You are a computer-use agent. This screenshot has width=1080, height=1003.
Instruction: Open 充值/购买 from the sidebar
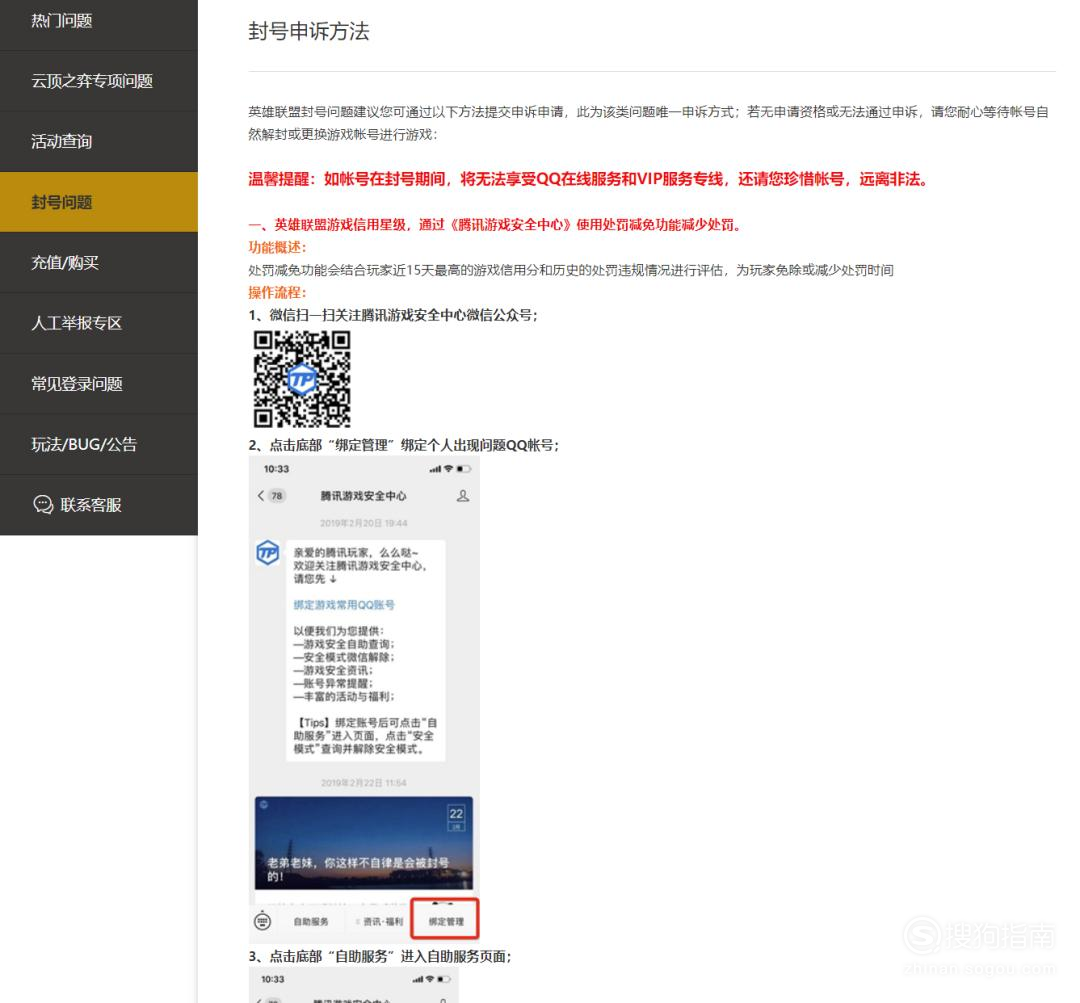click(98, 262)
